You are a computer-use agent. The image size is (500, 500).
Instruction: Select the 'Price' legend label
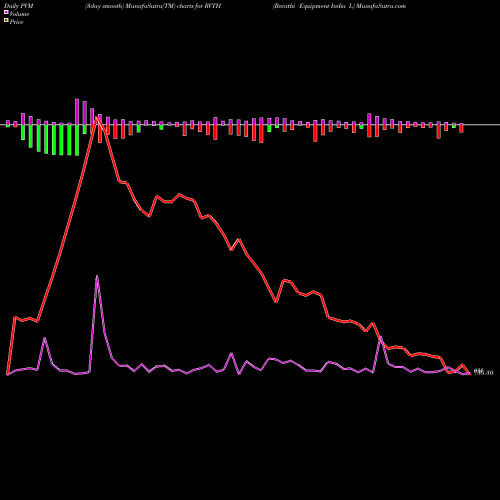click(x=16, y=22)
